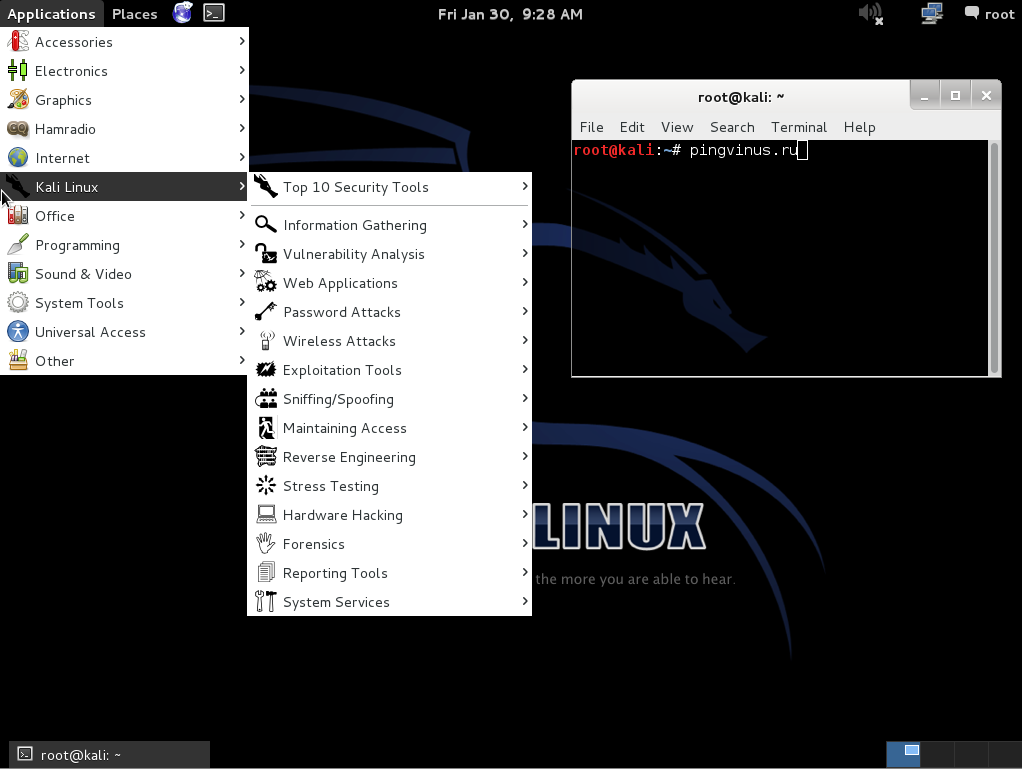1022x769 pixels.
Task: Open the root user menu
Action: [989, 14]
